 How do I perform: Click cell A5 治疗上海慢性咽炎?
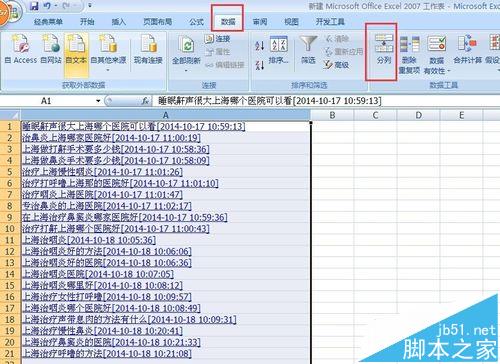(165, 172)
